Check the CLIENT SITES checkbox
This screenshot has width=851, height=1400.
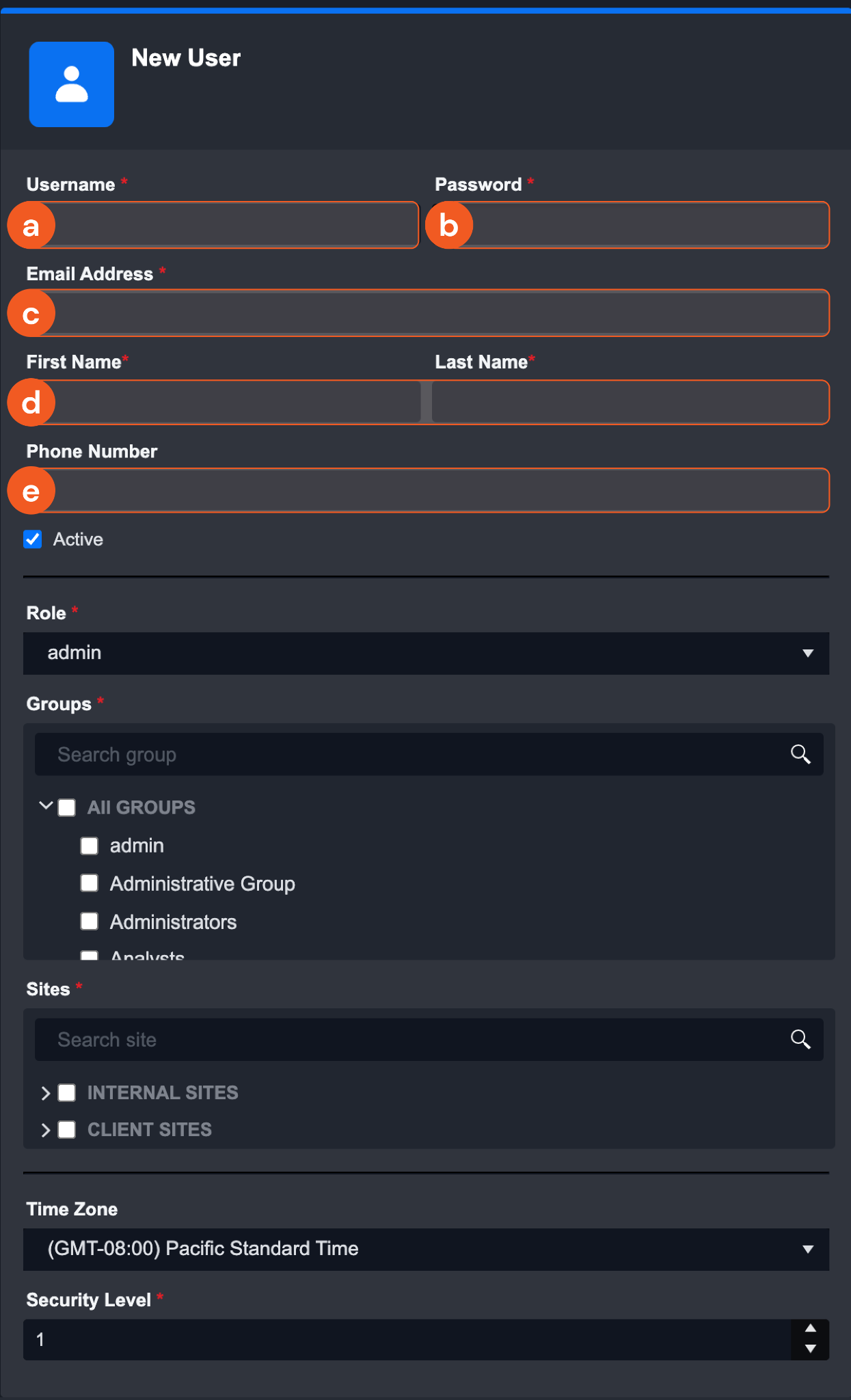point(67,1130)
